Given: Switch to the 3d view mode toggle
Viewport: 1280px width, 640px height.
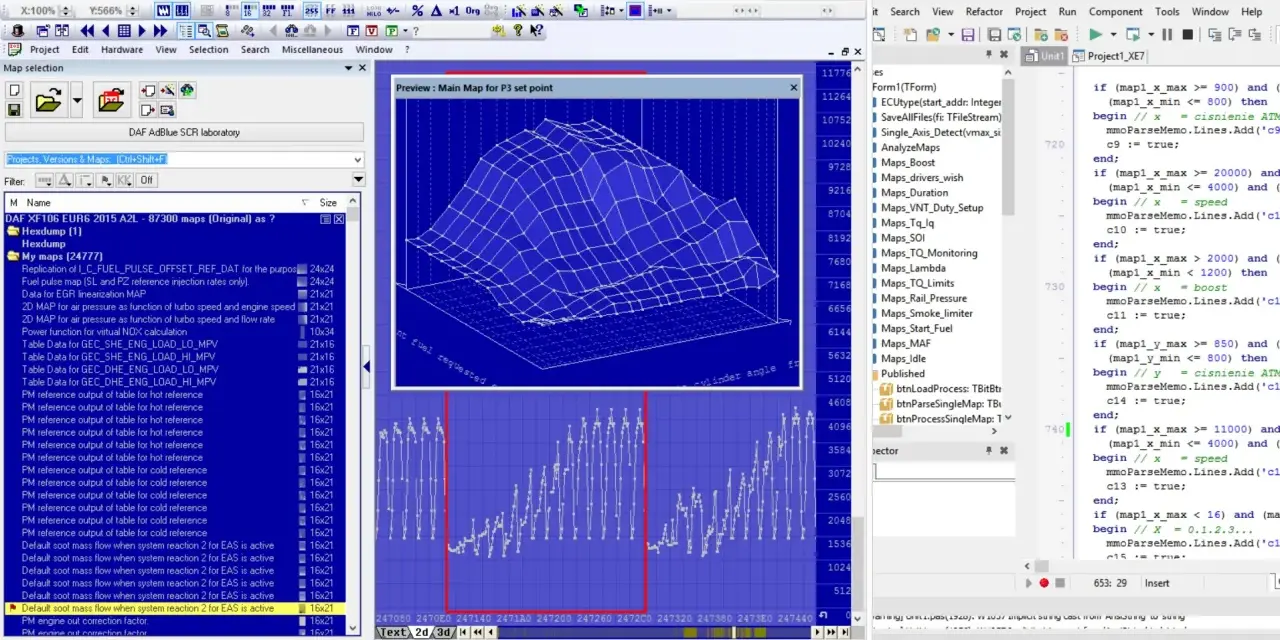Looking at the screenshot, I should click(x=441, y=632).
